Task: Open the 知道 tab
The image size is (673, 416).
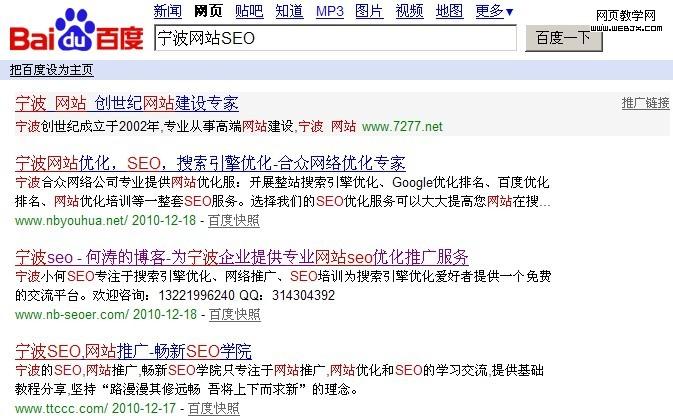Action: pos(289,12)
